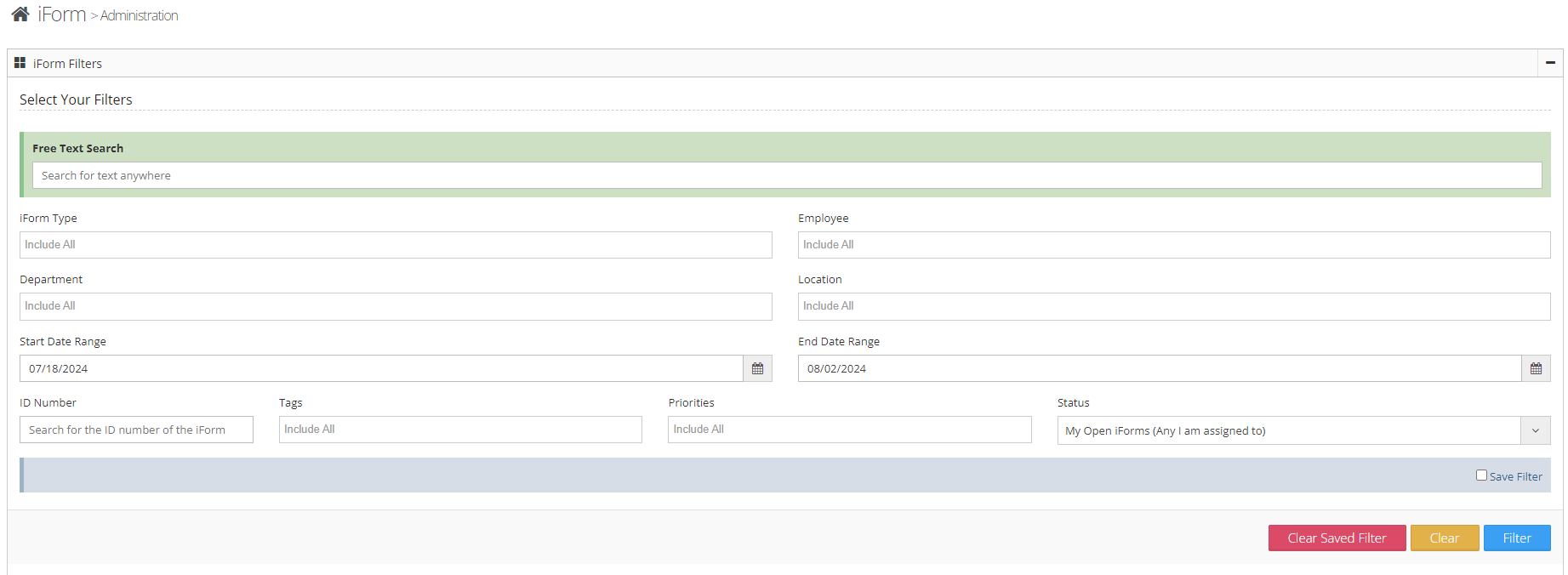1568x575 pixels.
Task: Open the Tags filter selector
Action: [459, 430]
